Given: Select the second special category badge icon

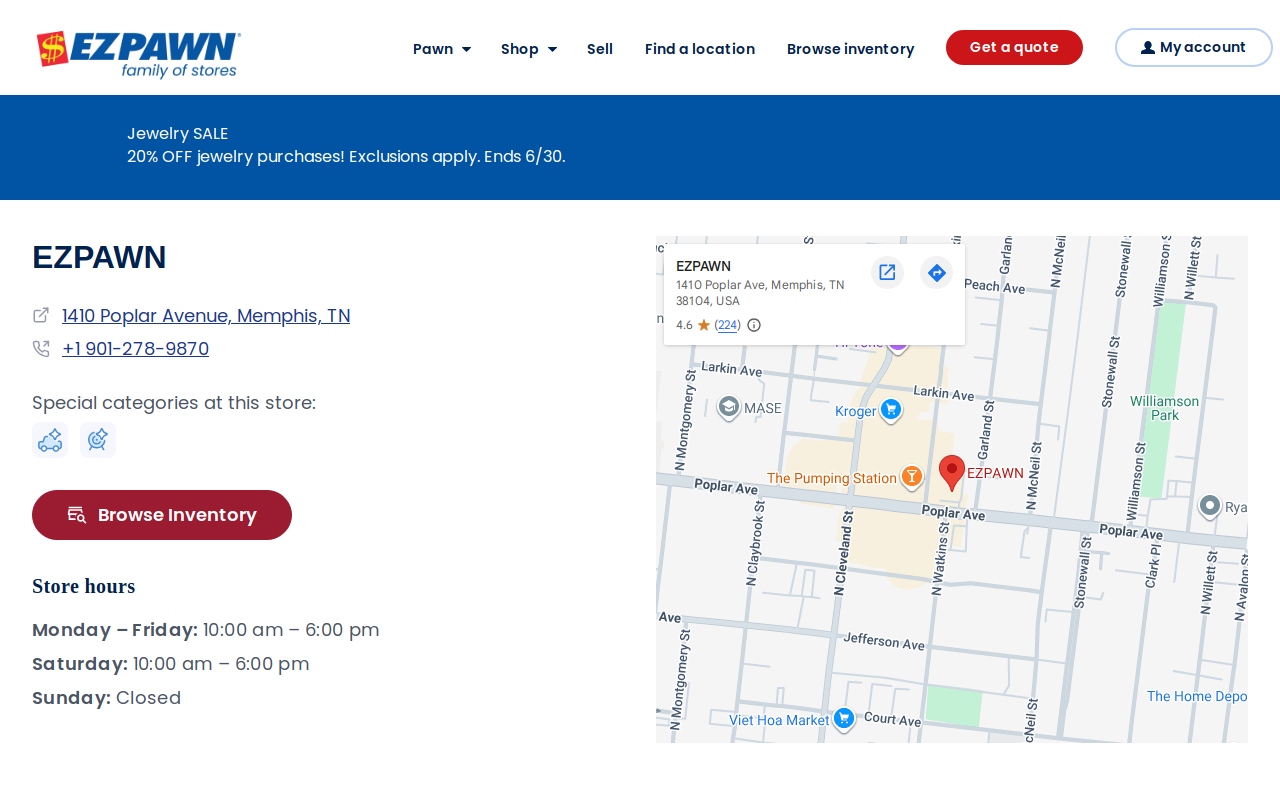Looking at the screenshot, I should tap(98, 440).
